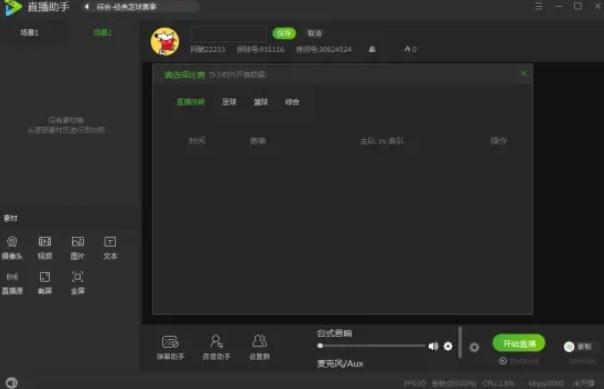The height and width of the screenshot is (389, 604).
Task: Open the hamburger menu in title bar
Action: click(x=539, y=6)
